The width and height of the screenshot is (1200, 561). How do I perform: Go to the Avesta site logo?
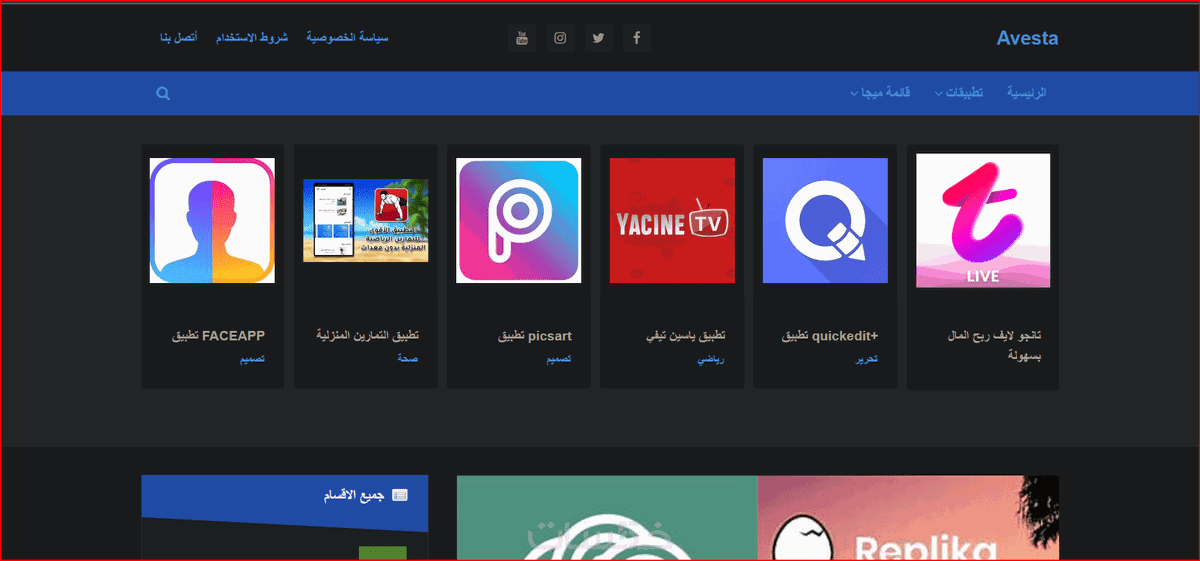[1027, 38]
